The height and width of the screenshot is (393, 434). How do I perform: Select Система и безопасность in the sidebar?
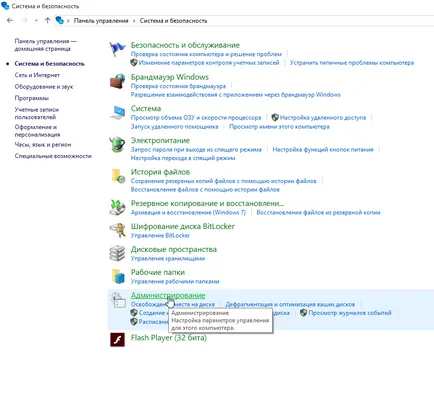tap(49, 63)
